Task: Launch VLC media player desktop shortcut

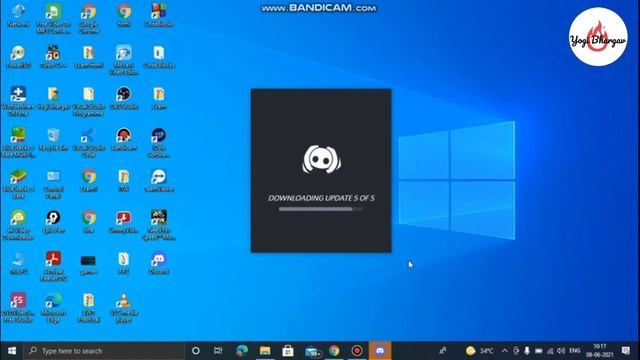Action: pos(124,307)
